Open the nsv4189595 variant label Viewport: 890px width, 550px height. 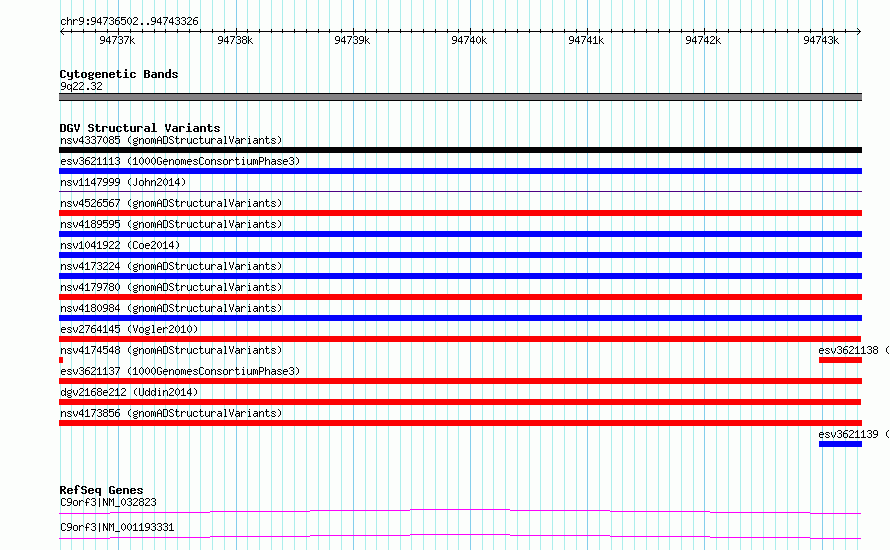coord(171,224)
